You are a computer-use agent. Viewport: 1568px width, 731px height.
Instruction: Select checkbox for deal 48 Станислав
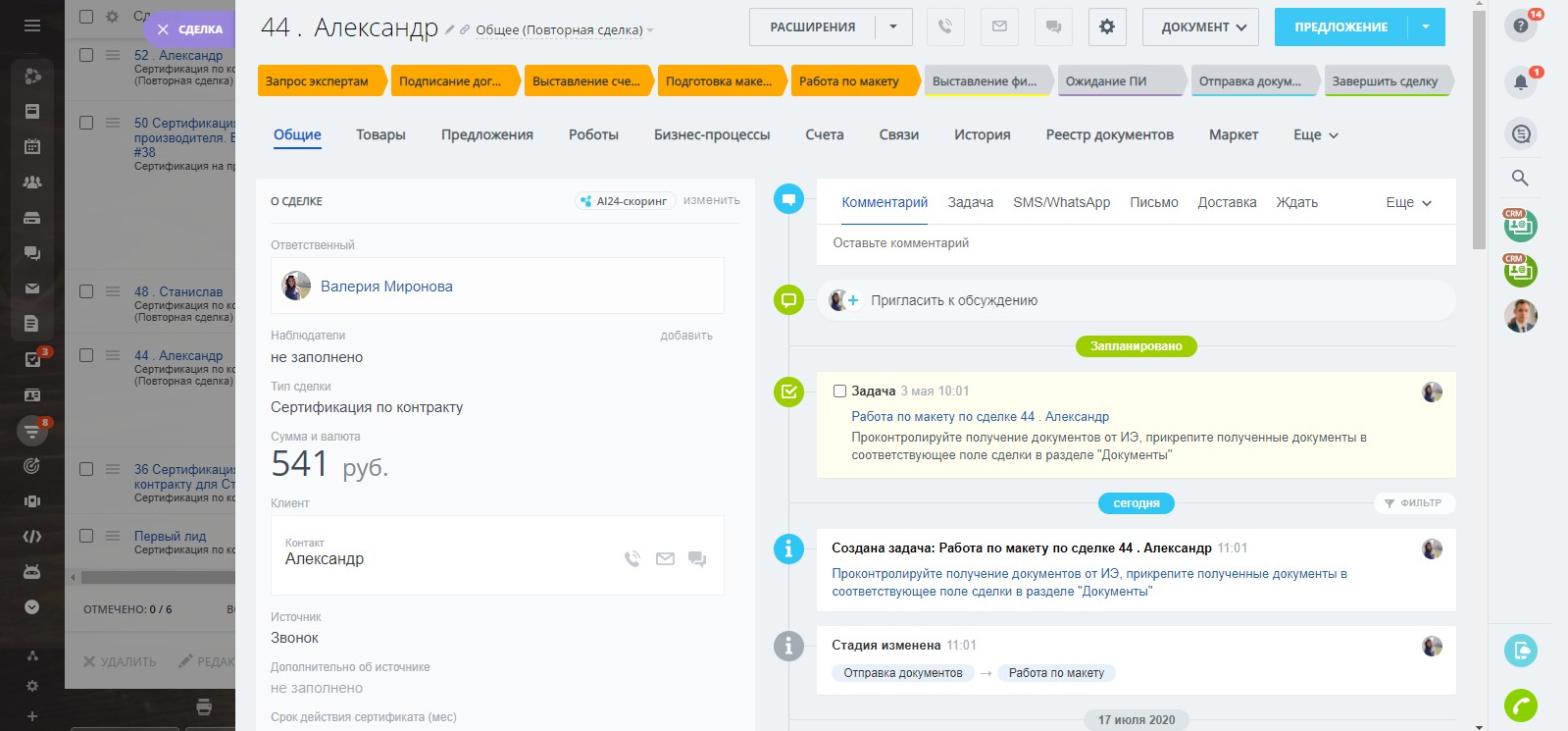coord(86,291)
